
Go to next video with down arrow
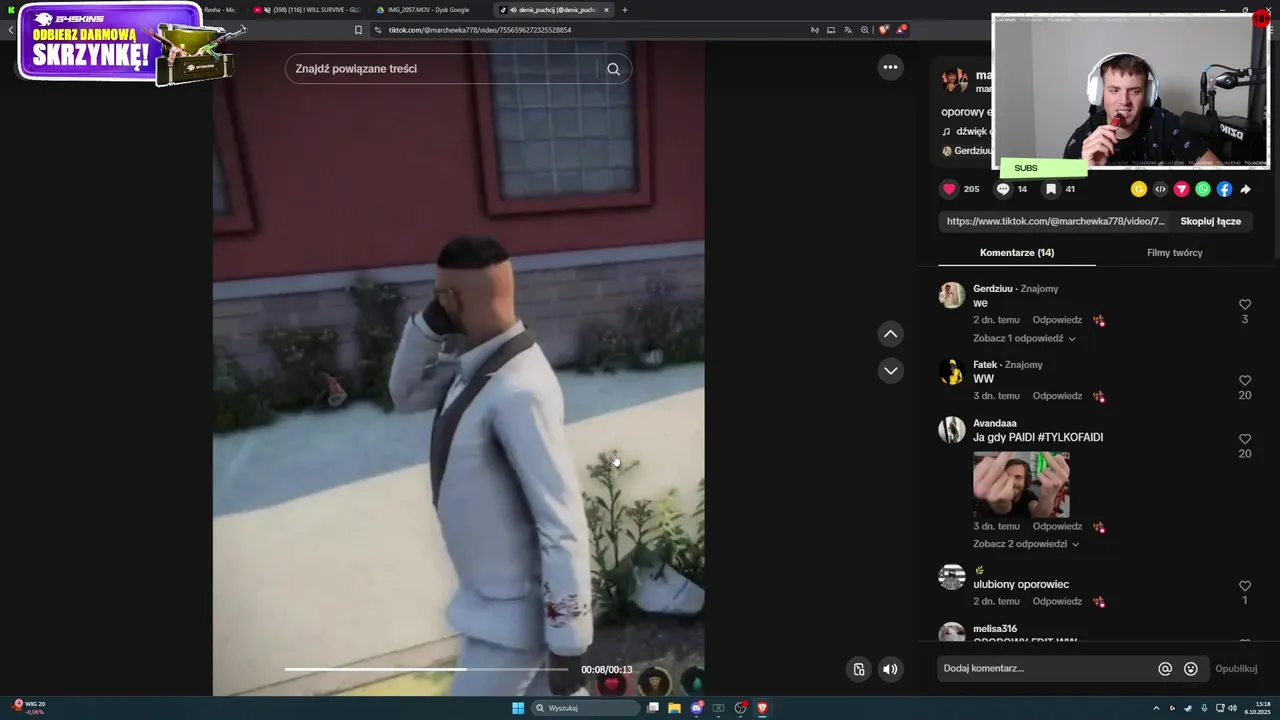coord(890,371)
